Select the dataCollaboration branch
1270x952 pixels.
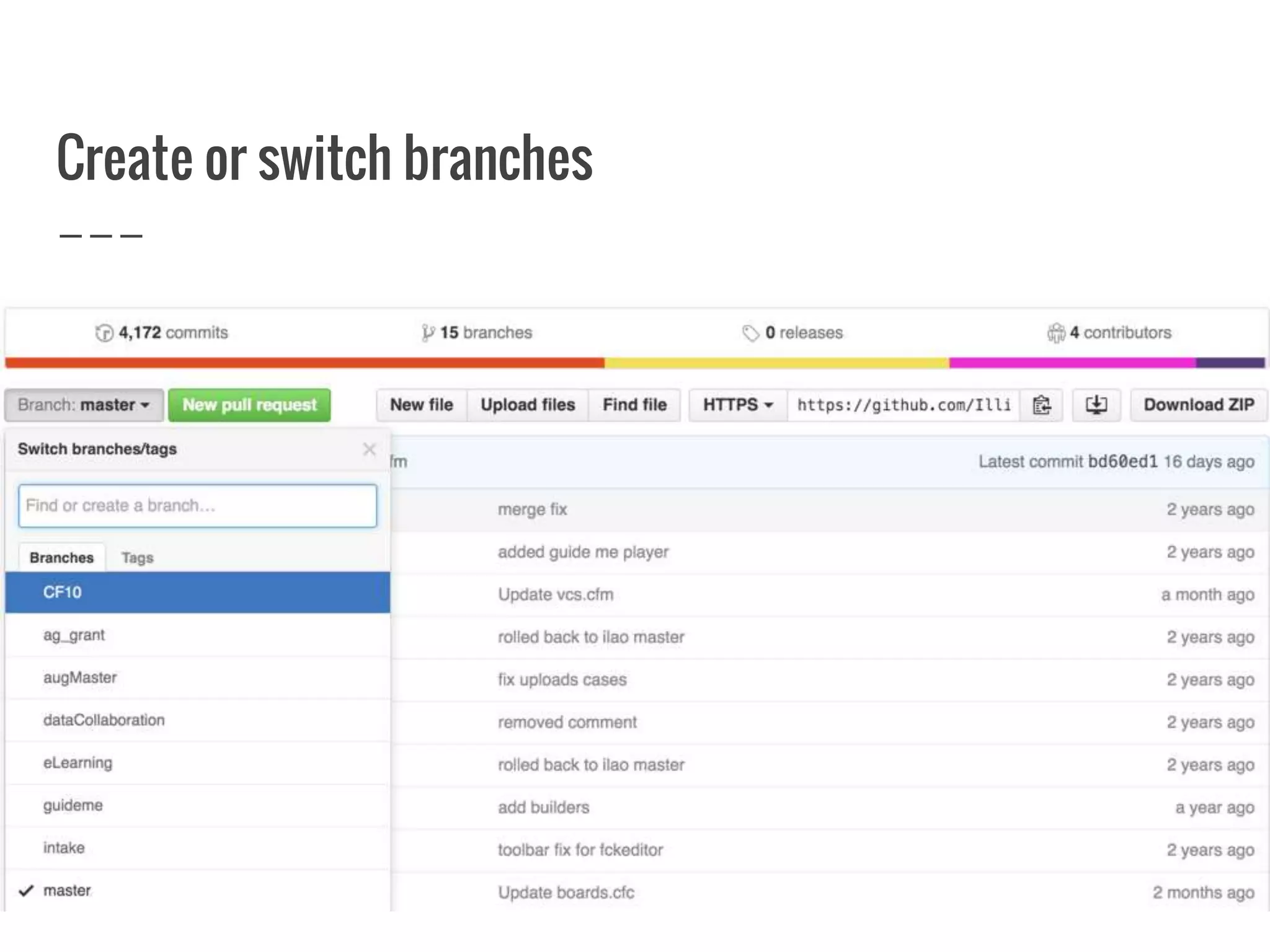104,720
